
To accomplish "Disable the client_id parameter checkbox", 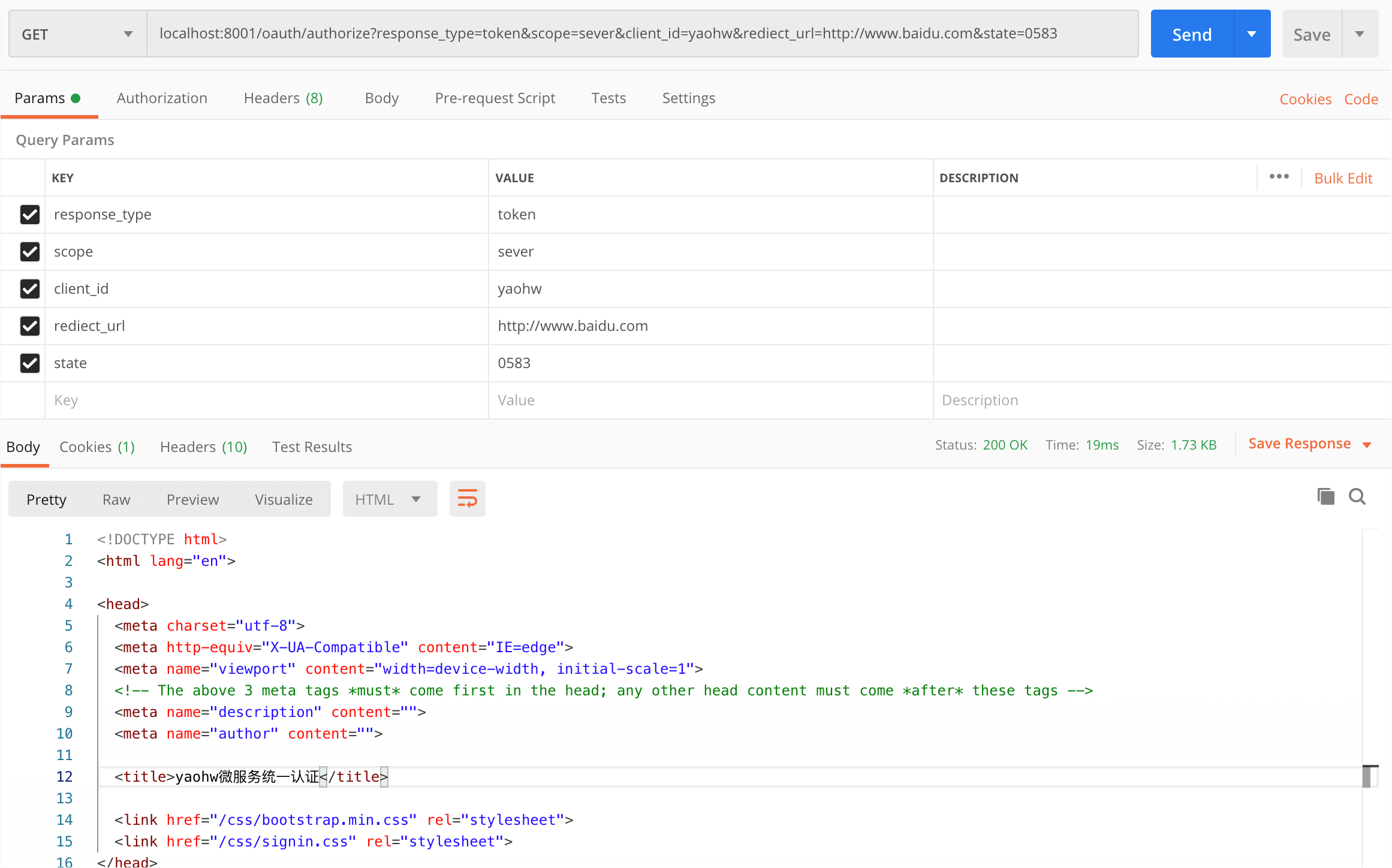I will (x=29, y=289).
